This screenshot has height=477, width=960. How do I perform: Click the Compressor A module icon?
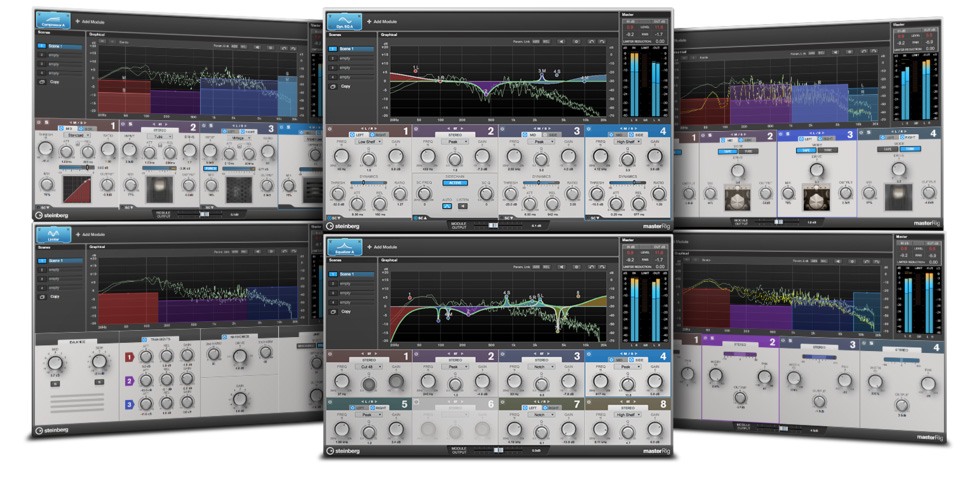click(53, 21)
